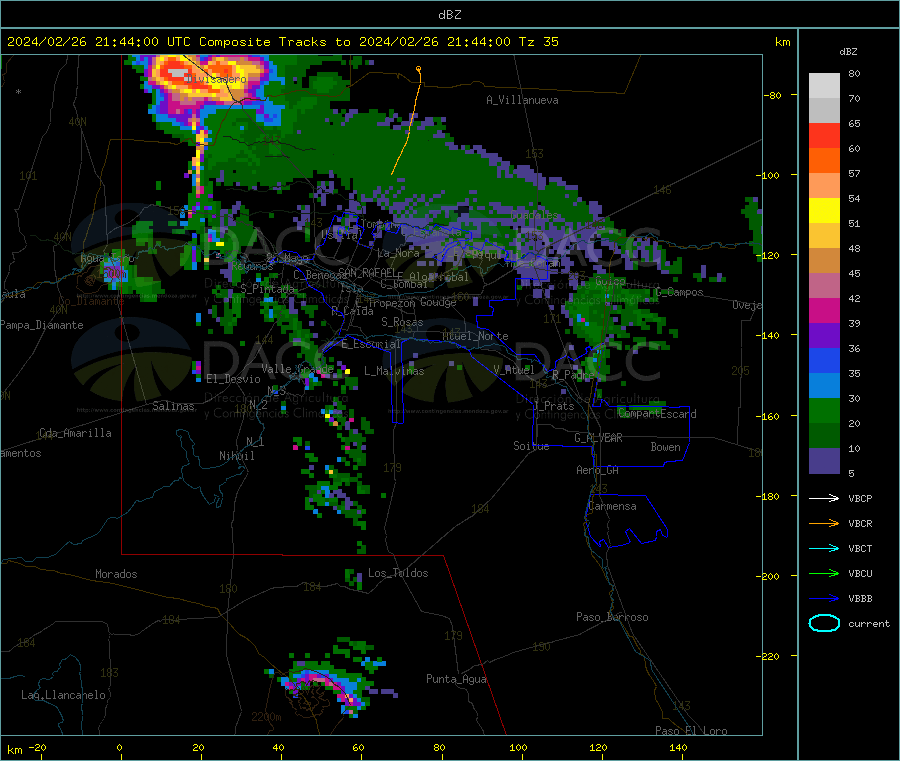
Task: Click the 35 dBZ blue color swatch
Action: (x=824, y=360)
